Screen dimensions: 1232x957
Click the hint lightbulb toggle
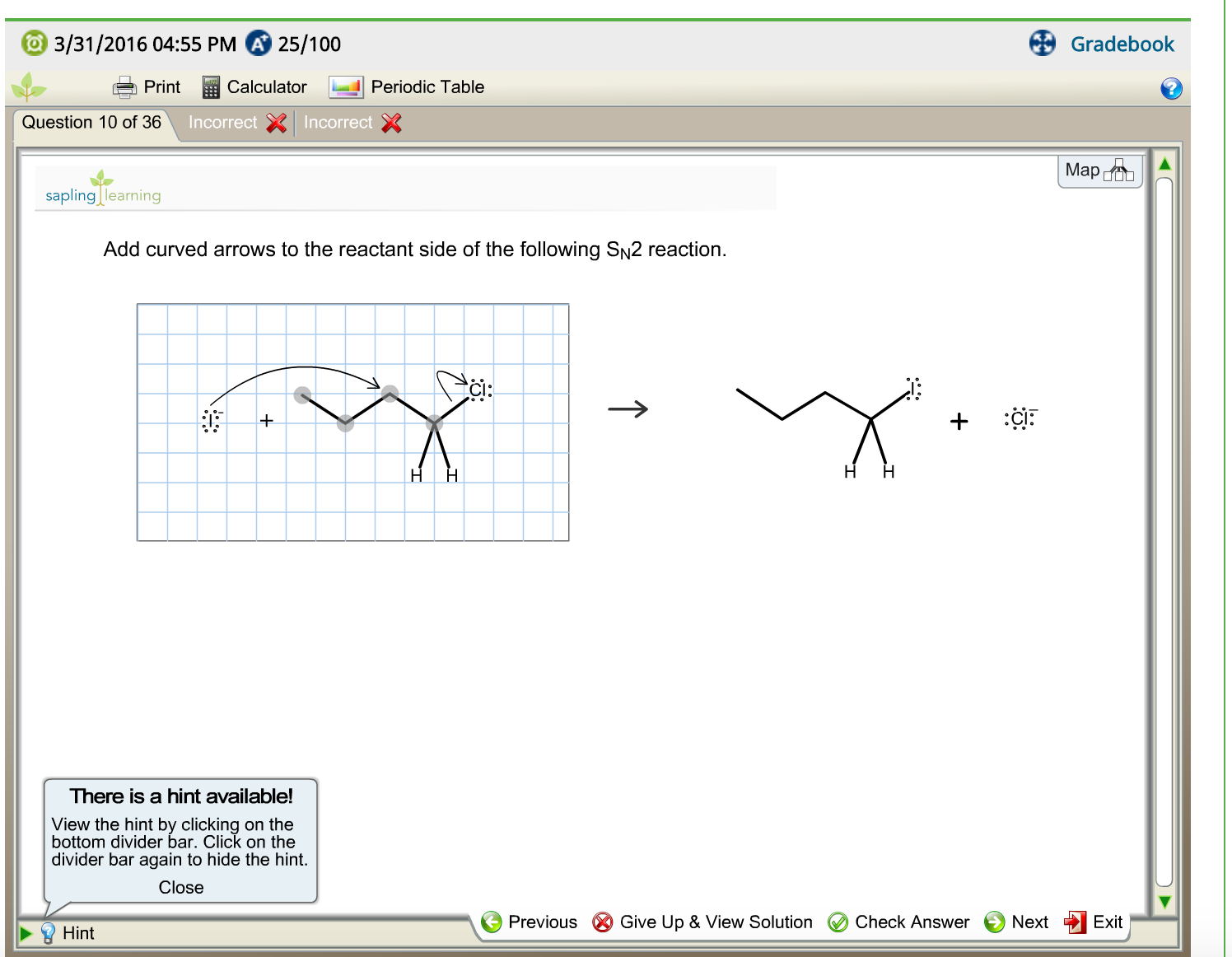pyautogui.click(x=49, y=933)
